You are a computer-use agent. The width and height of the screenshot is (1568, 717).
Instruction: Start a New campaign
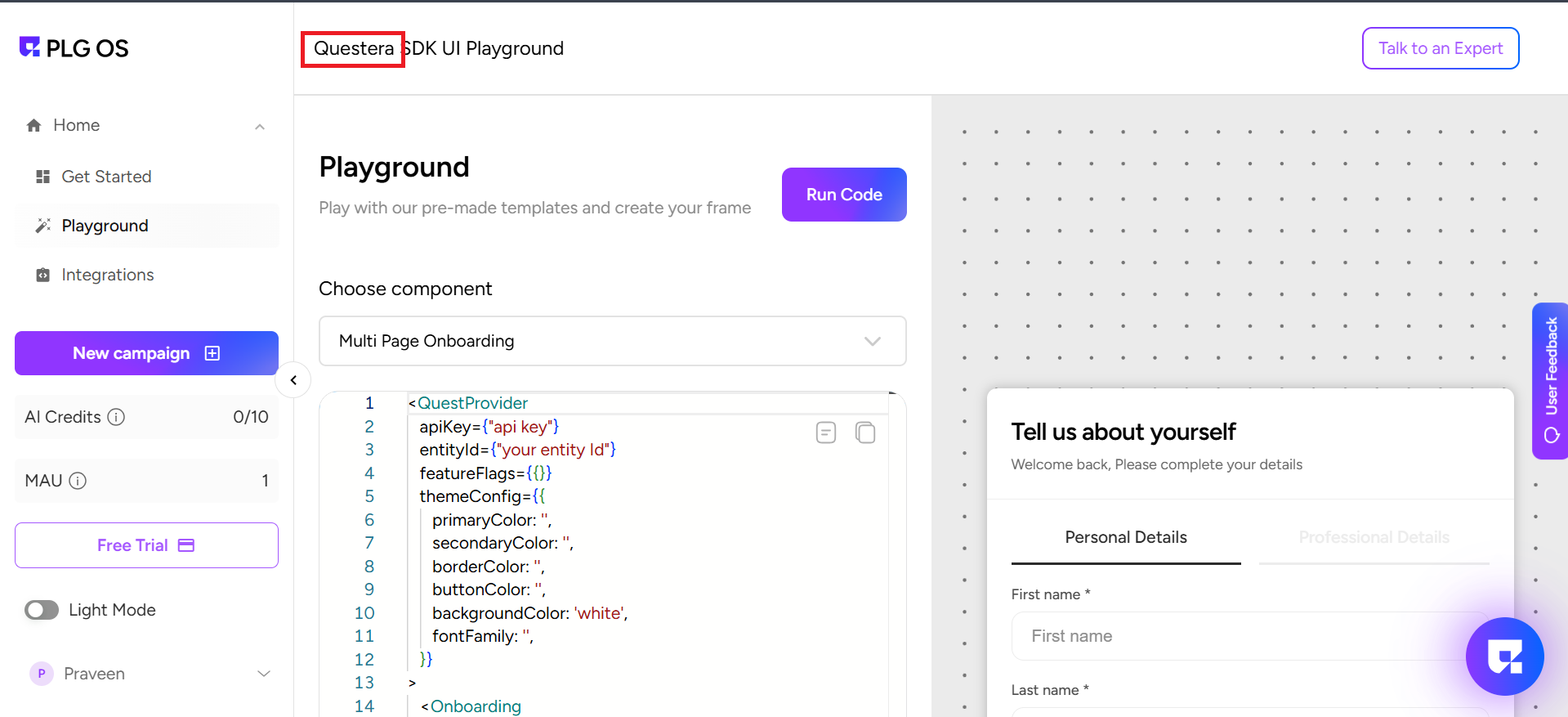(x=146, y=353)
